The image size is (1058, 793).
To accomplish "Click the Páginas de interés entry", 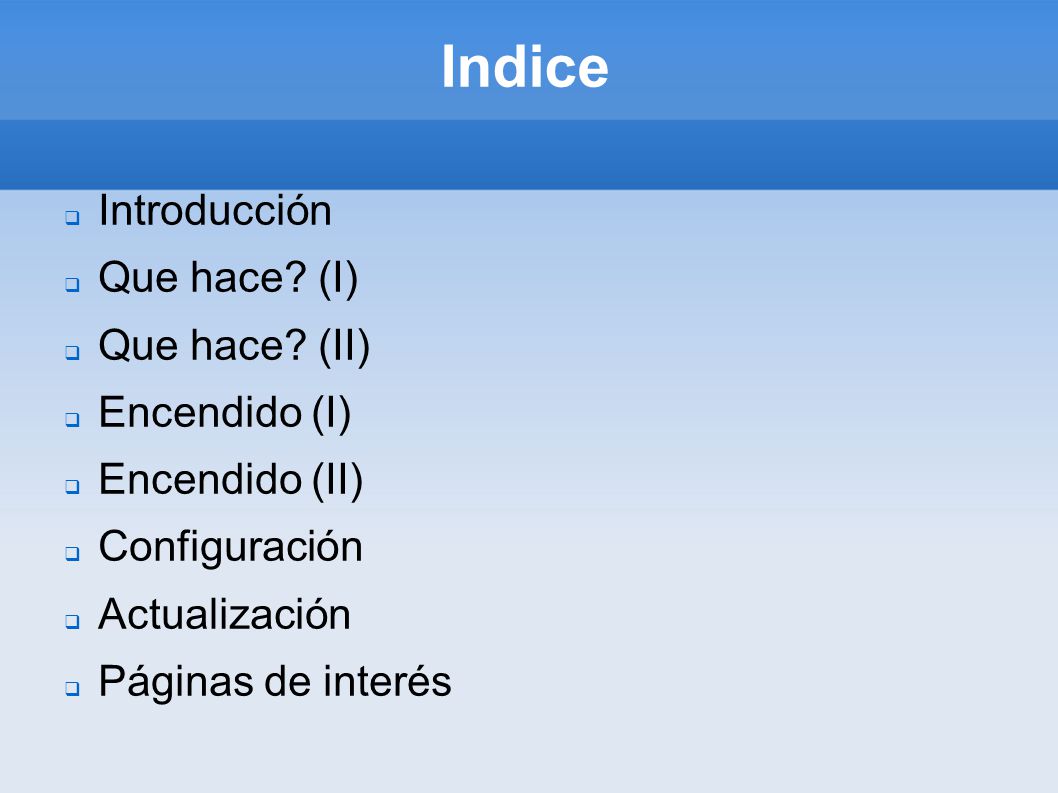I will [x=275, y=682].
